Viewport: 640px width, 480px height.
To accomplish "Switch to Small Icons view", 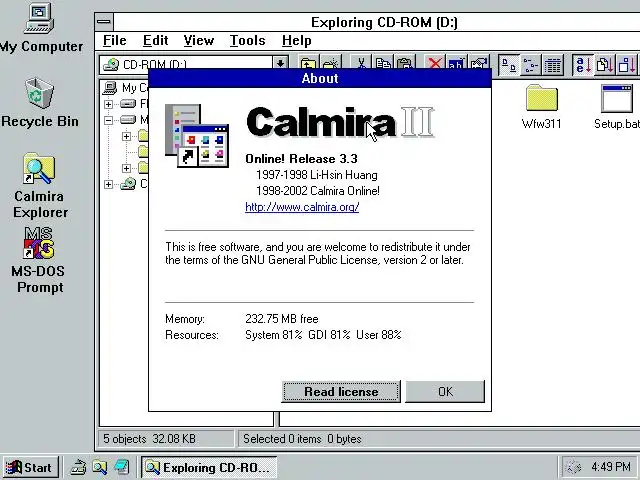I will (531, 65).
